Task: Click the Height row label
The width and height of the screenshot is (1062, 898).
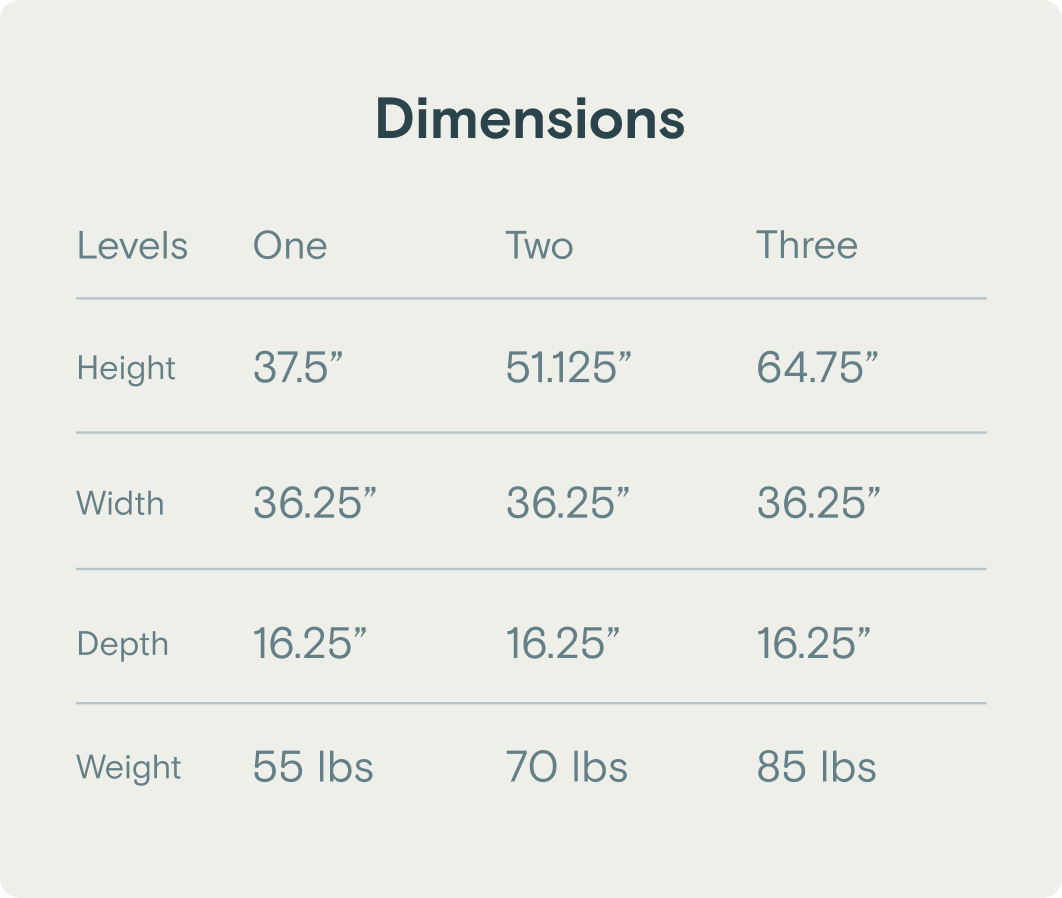Action: coord(126,368)
